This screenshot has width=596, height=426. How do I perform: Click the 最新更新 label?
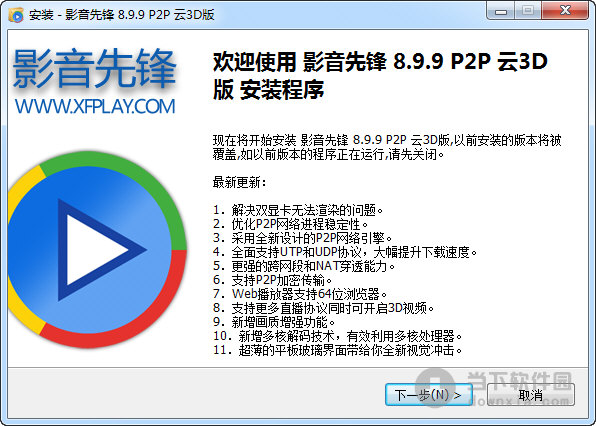tap(239, 182)
